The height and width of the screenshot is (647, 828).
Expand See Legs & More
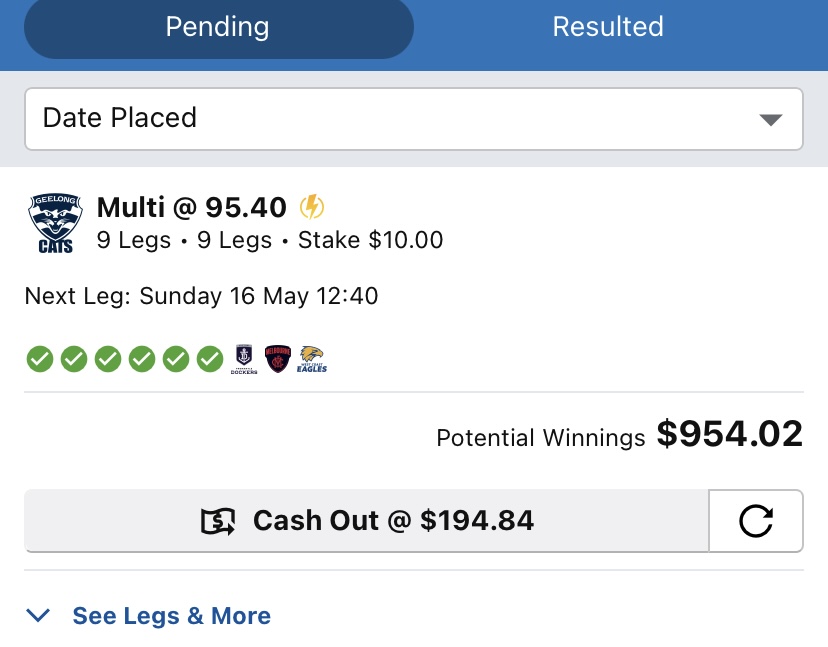[171, 616]
